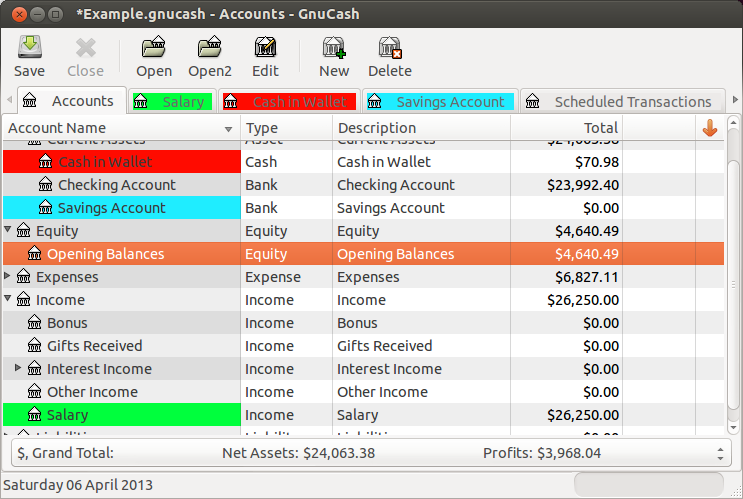This screenshot has width=743, height=499.
Task: Switch to the red Cash in Wallet tab
Action: tap(290, 101)
